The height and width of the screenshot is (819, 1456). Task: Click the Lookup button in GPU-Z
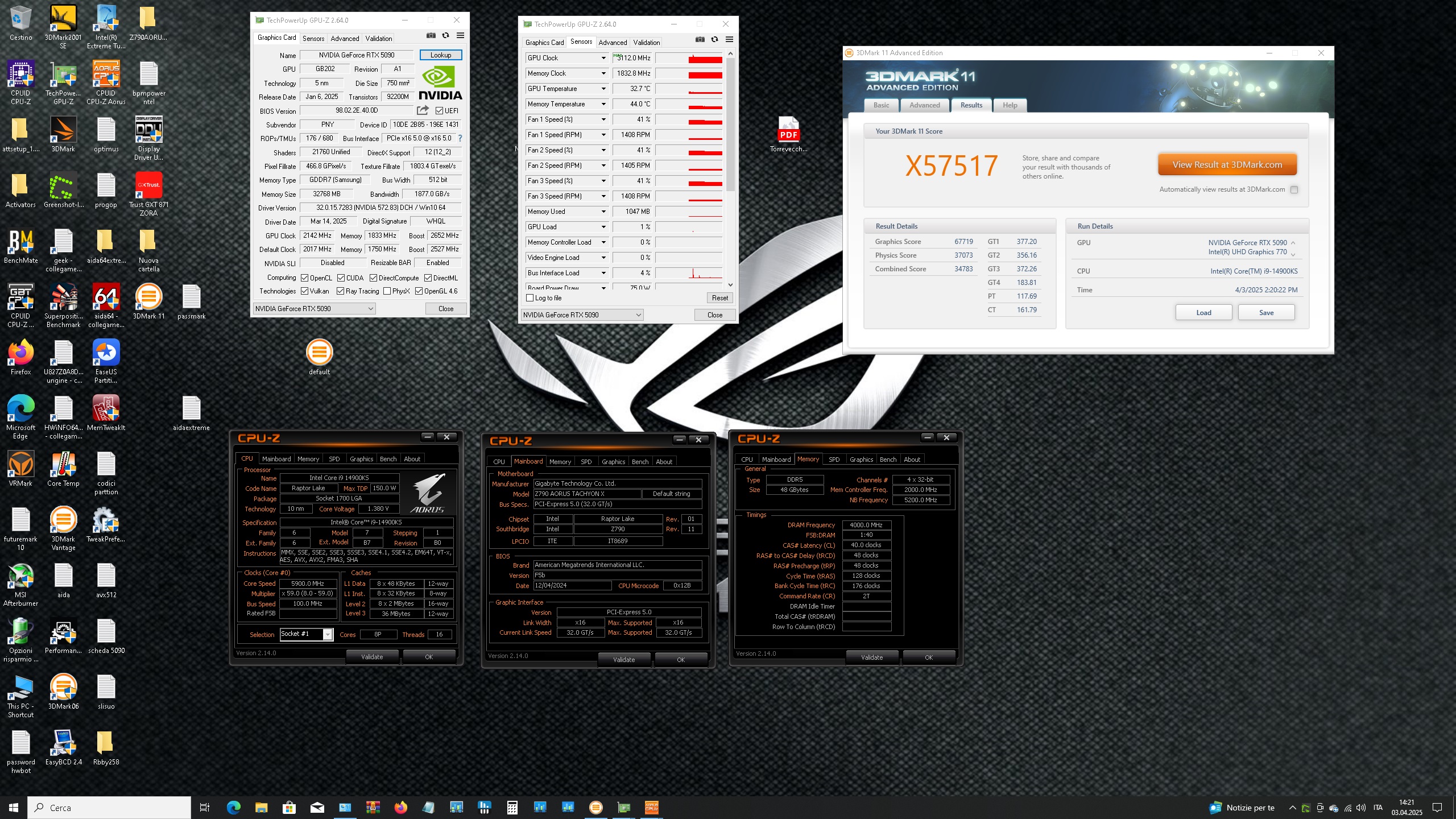point(441,55)
